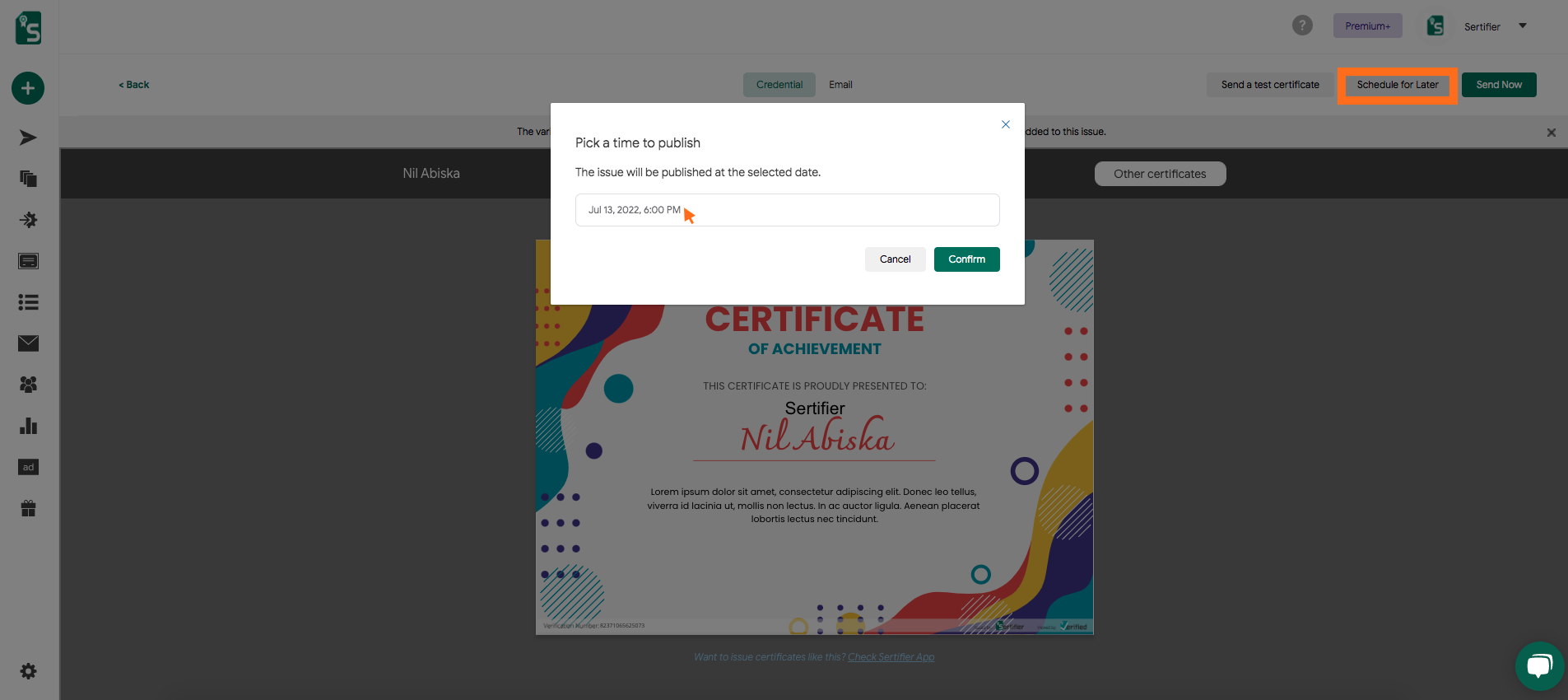Open the envelope email icon in sidebar

click(28, 343)
